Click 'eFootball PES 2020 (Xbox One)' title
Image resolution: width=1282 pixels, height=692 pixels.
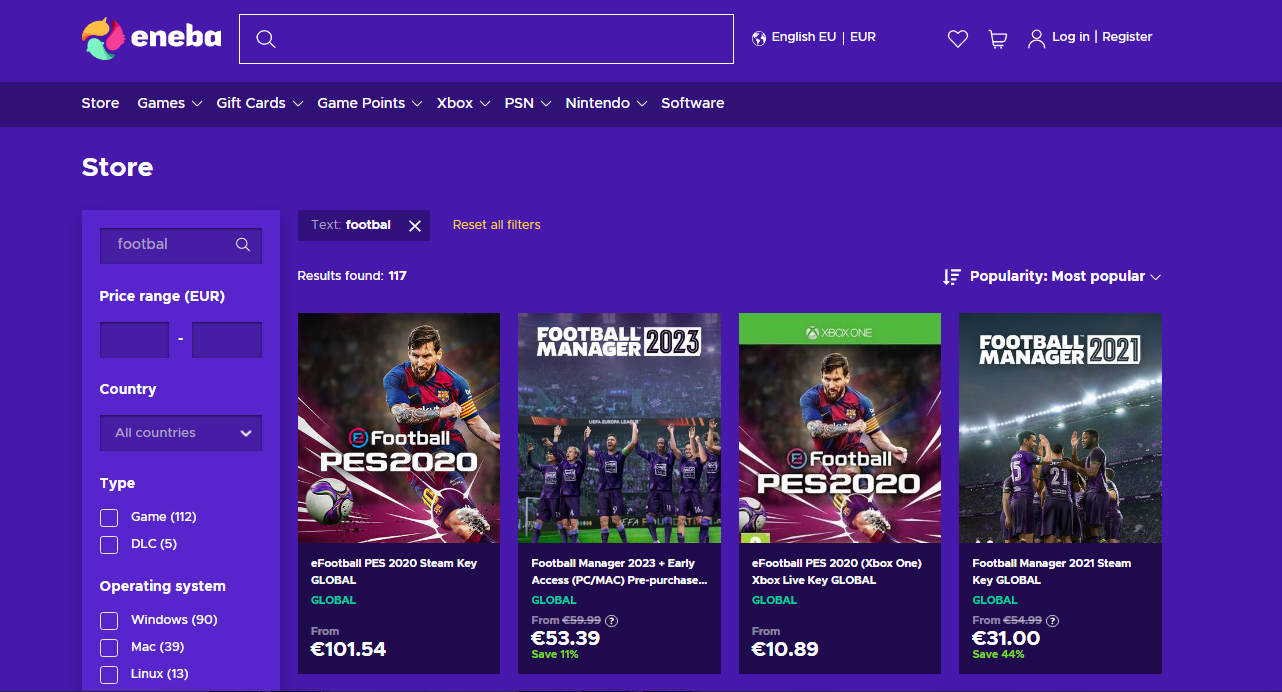point(837,571)
